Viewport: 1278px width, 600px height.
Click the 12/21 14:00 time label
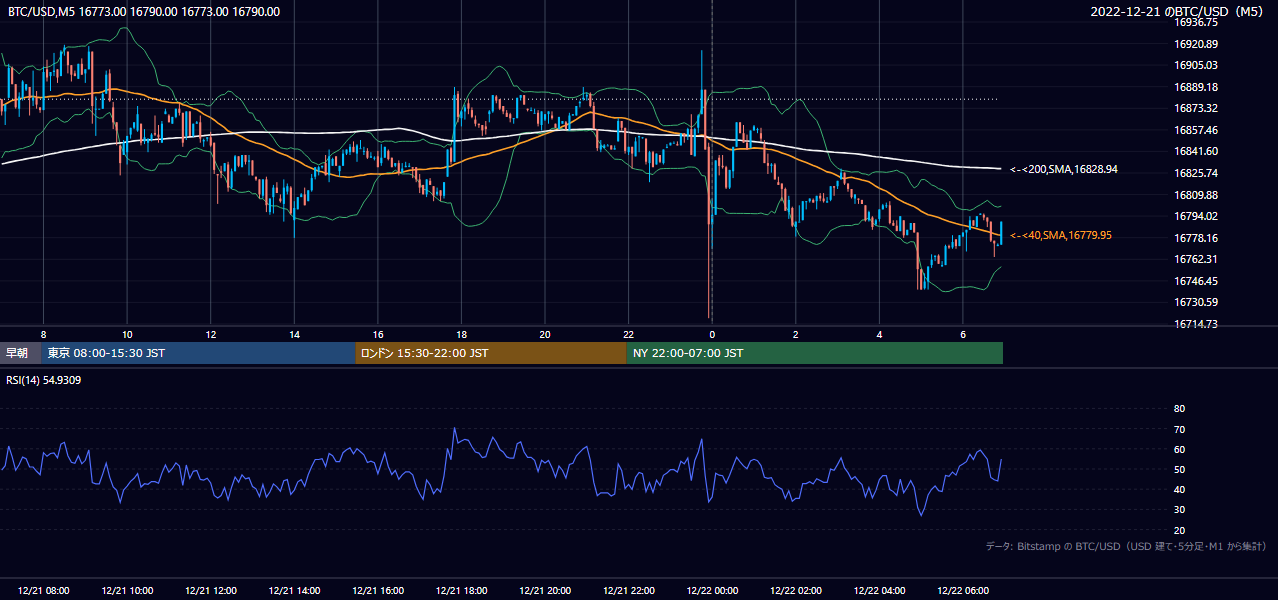point(294,591)
